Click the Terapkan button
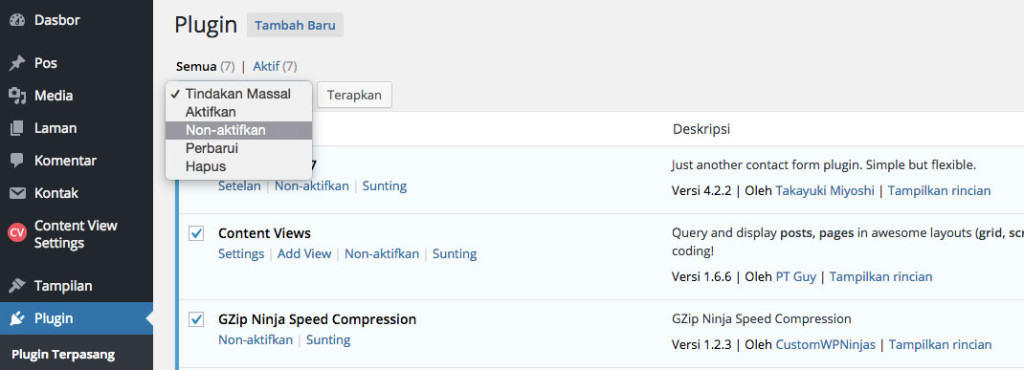Image resolution: width=1024 pixels, height=370 pixels. (354, 95)
